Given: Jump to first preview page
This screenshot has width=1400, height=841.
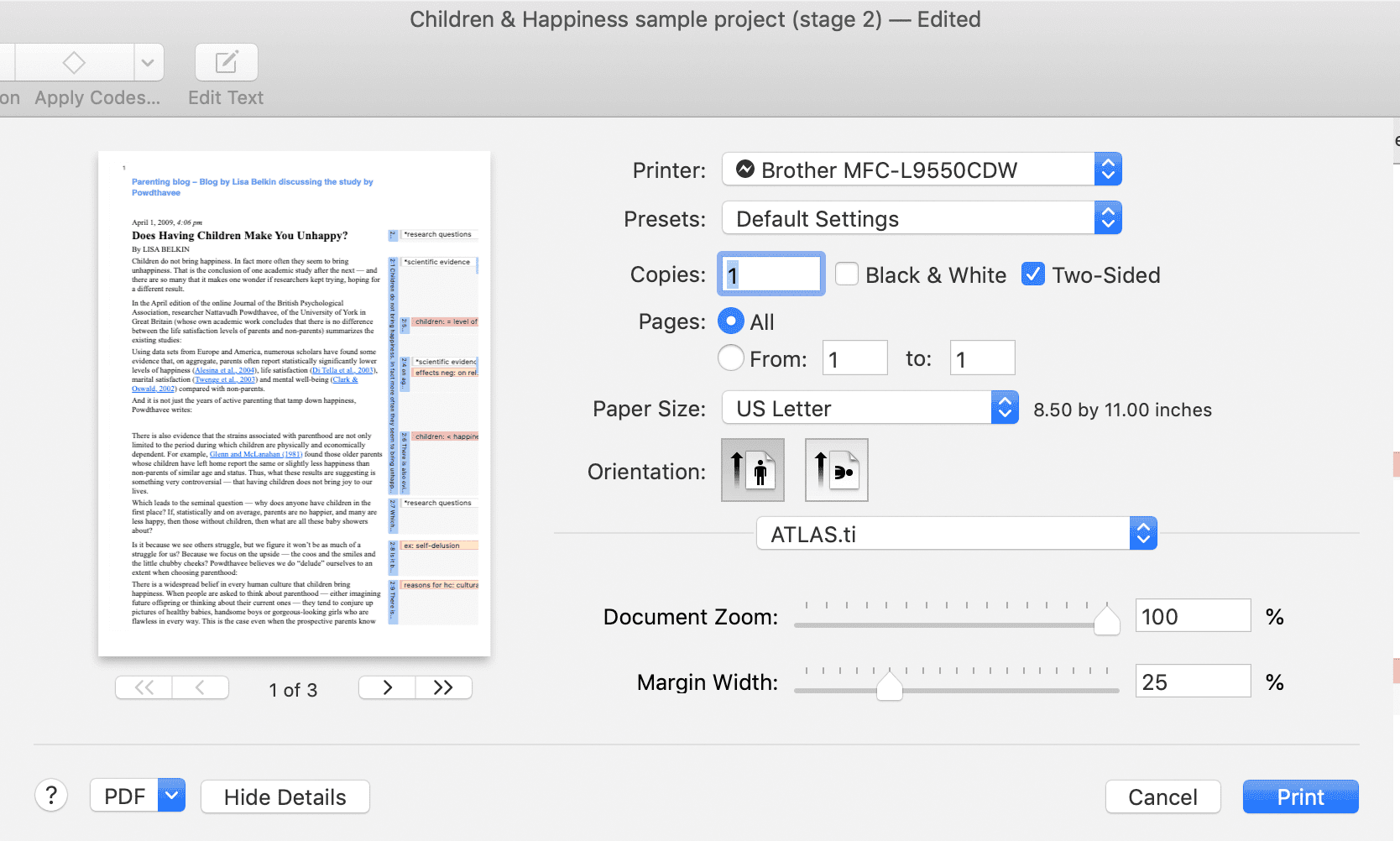Looking at the screenshot, I should coord(144,688).
